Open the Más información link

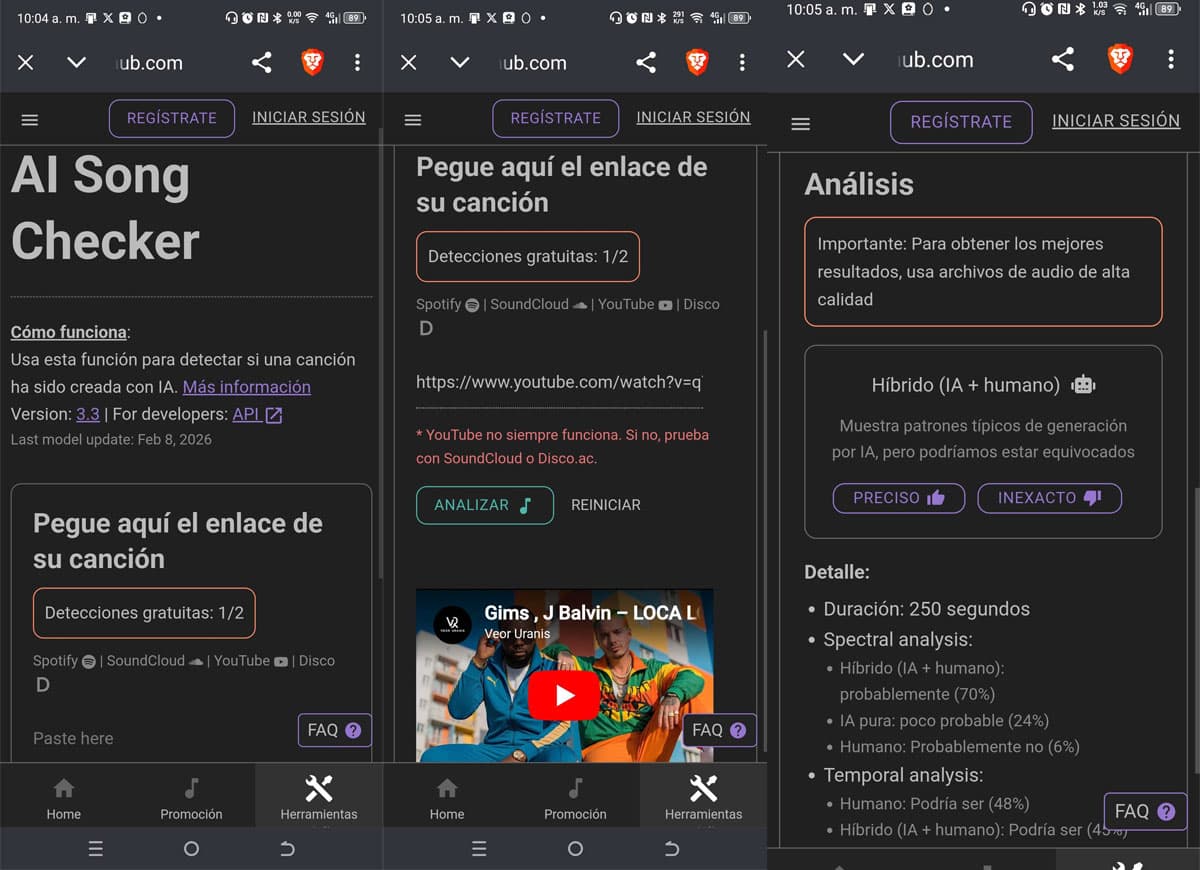246,387
